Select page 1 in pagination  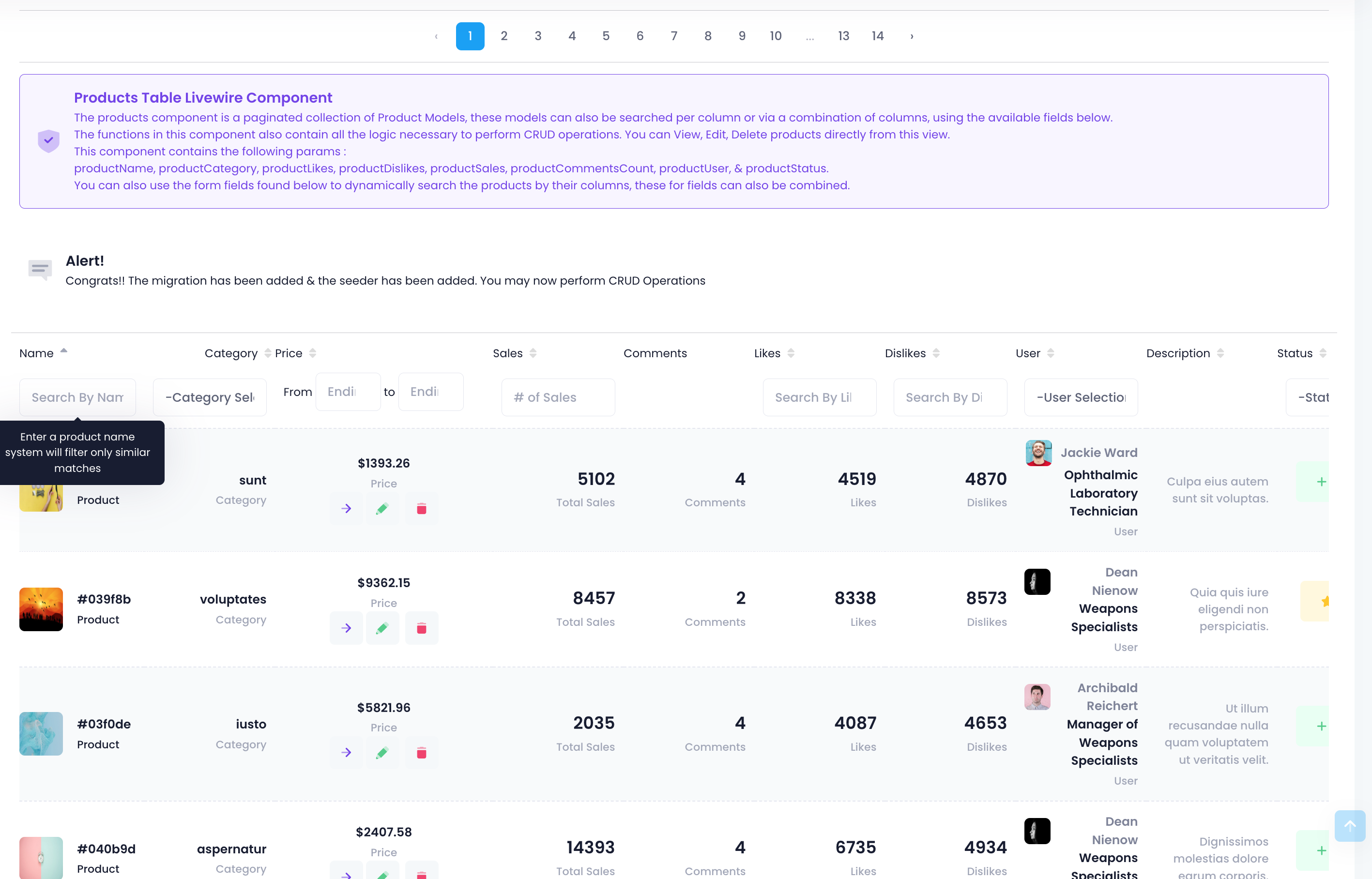pyautogui.click(x=470, y=35)
